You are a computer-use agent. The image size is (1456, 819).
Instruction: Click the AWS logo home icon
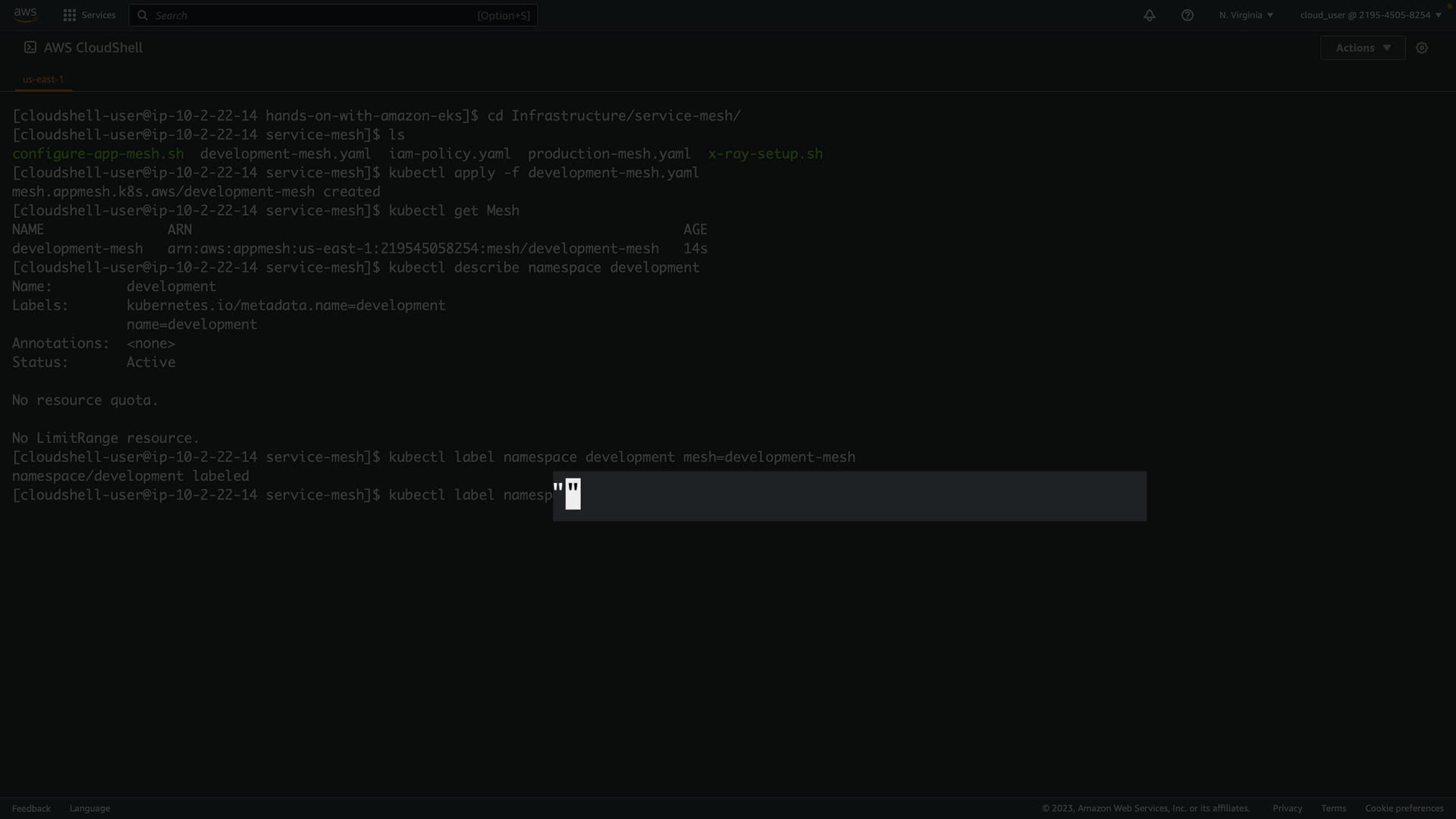tap(25, 14)
